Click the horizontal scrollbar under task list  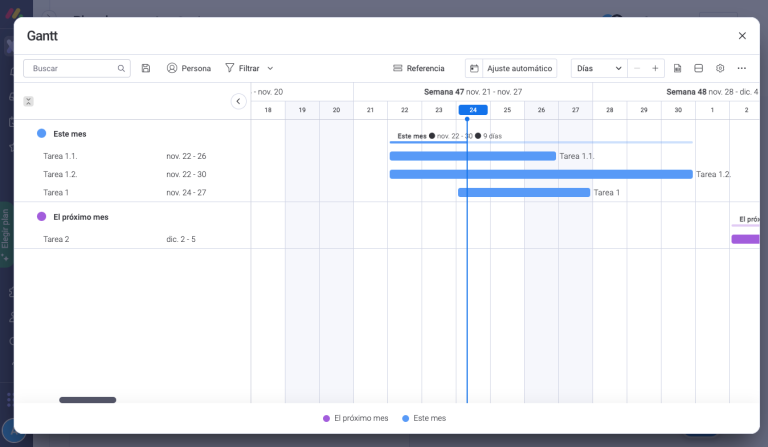(x=87, y=400)
